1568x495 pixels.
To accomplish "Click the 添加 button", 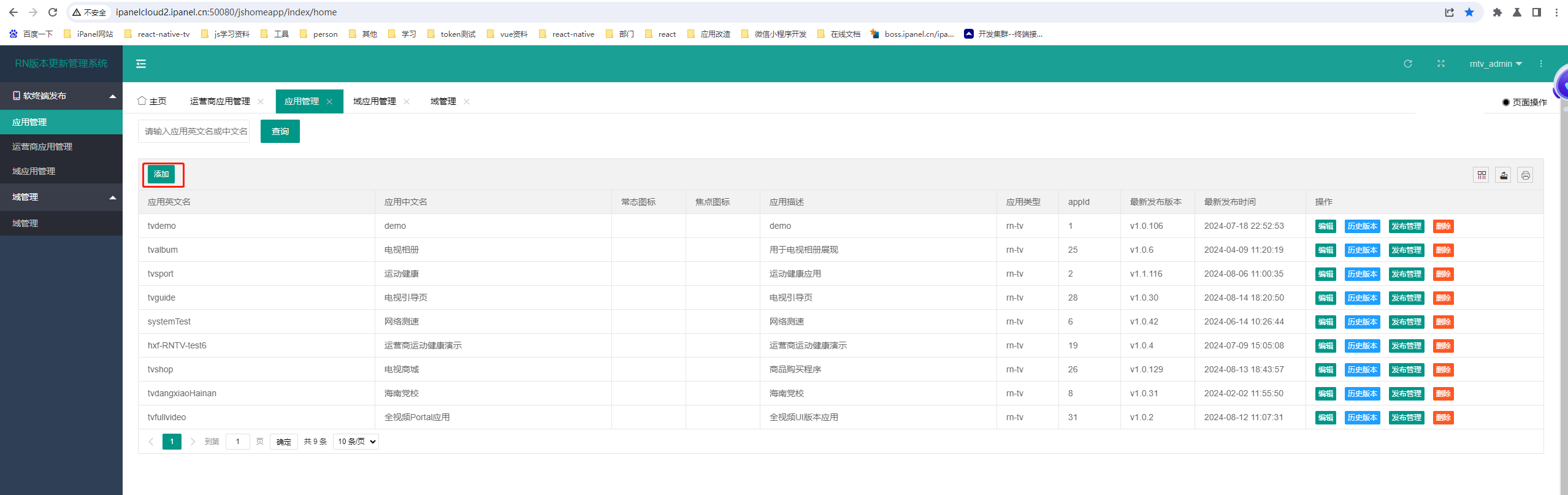I will (x=161, y=174).
